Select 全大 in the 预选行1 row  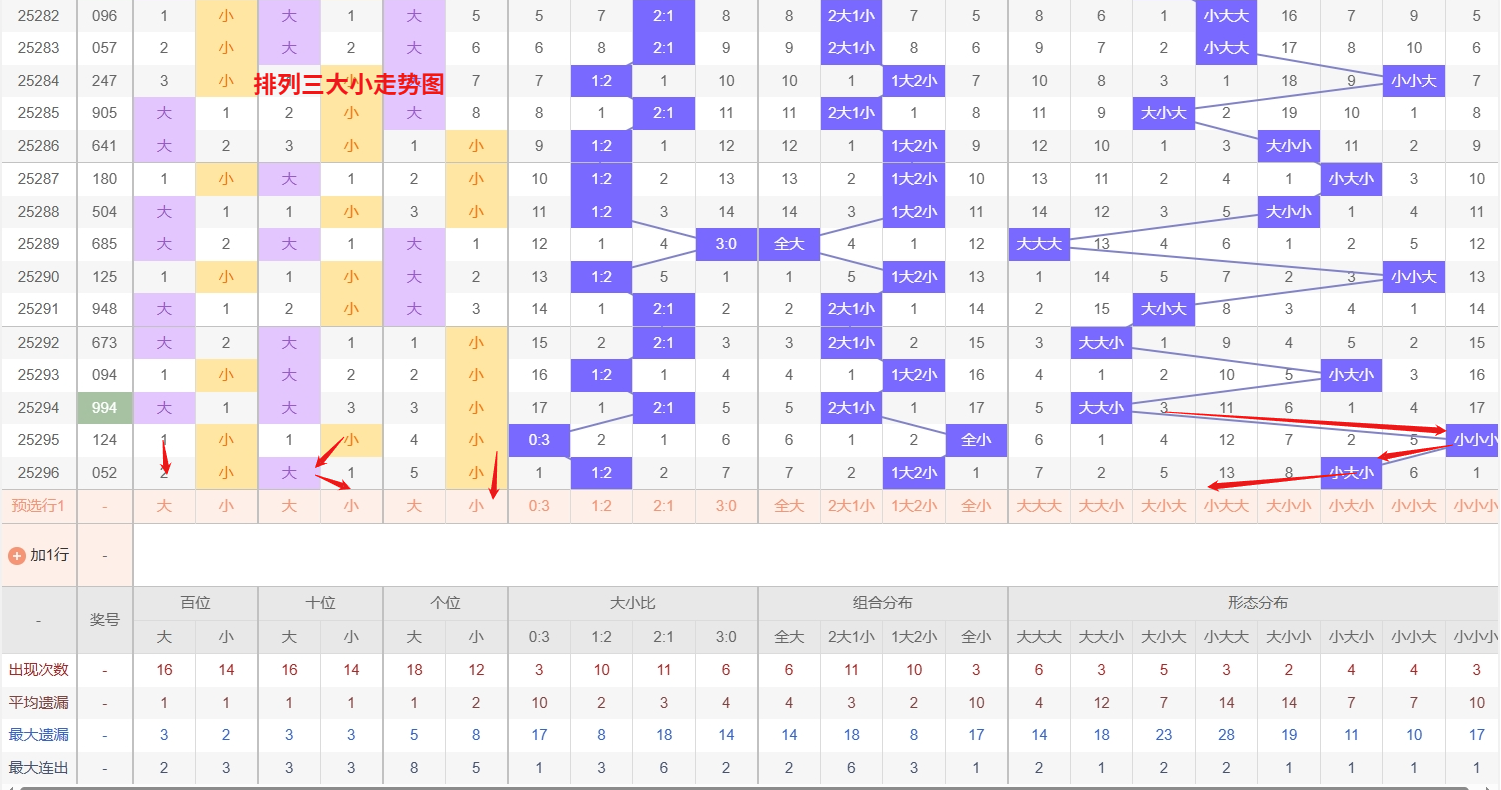[789, 506]
